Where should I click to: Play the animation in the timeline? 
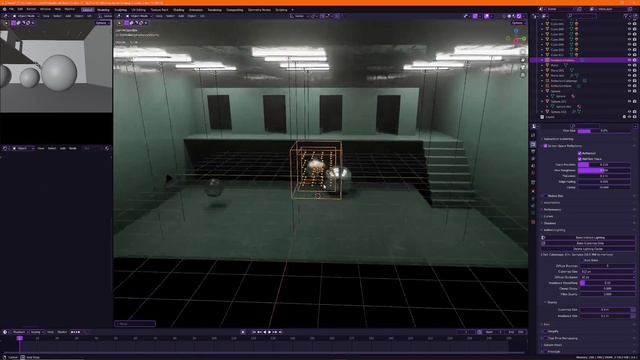click(269, 332)
